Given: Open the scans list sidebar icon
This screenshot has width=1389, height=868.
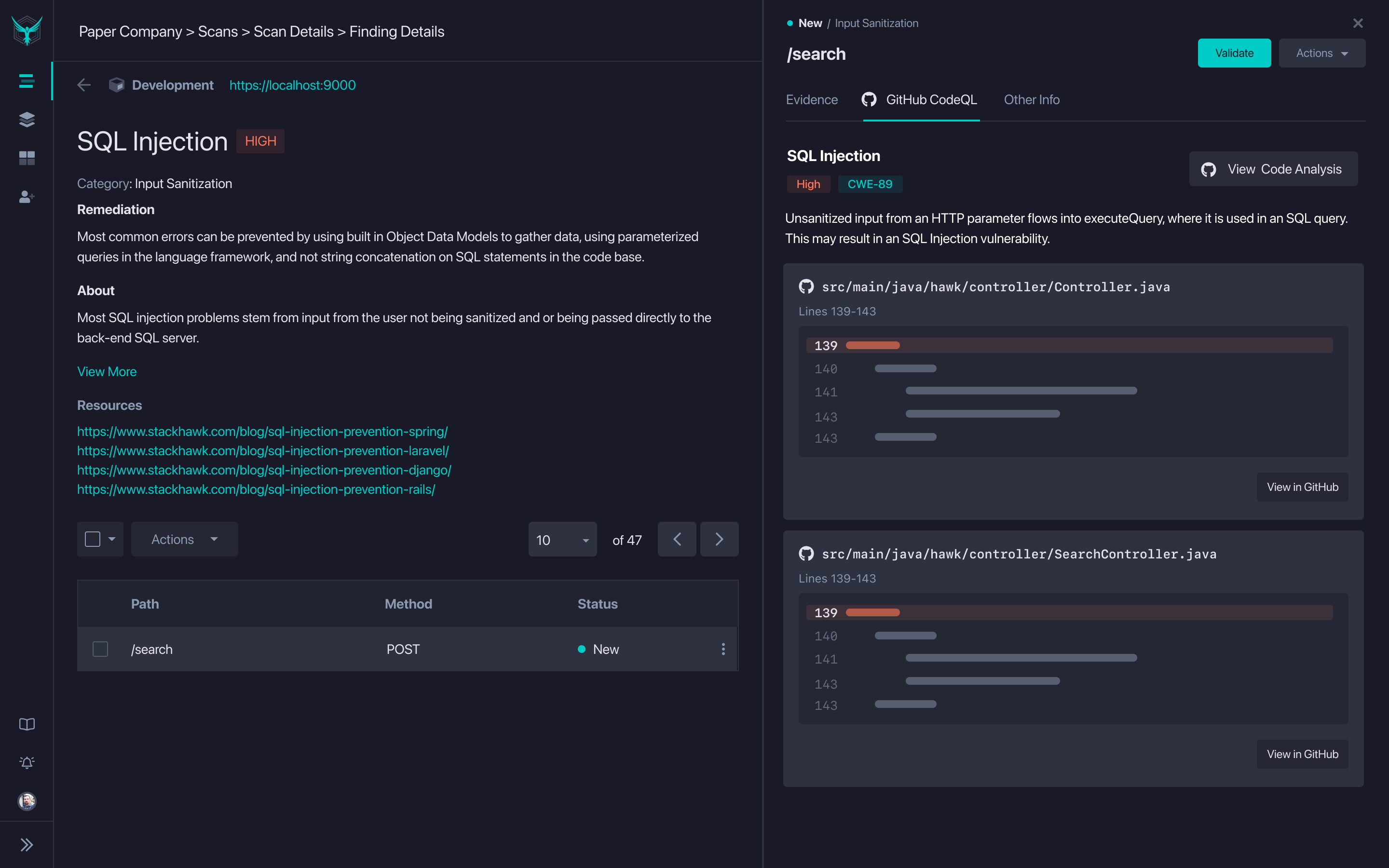Looking at the screenshot, I should point(27,81).
